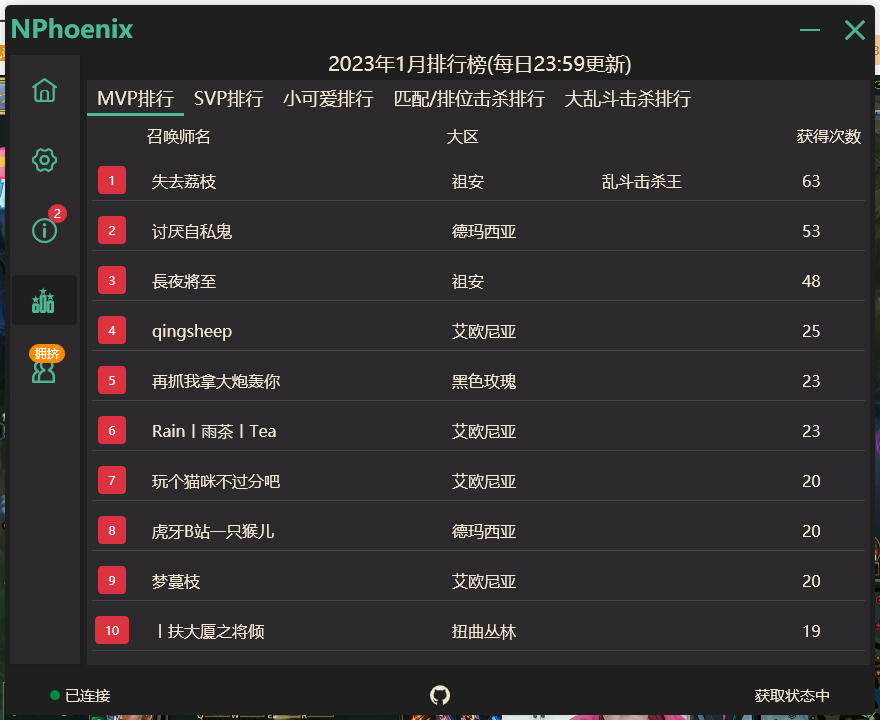Viewport: 880px width, 720px height.
Task: Switch to the SVP排行 tab
Action: [x=228, y=99]
